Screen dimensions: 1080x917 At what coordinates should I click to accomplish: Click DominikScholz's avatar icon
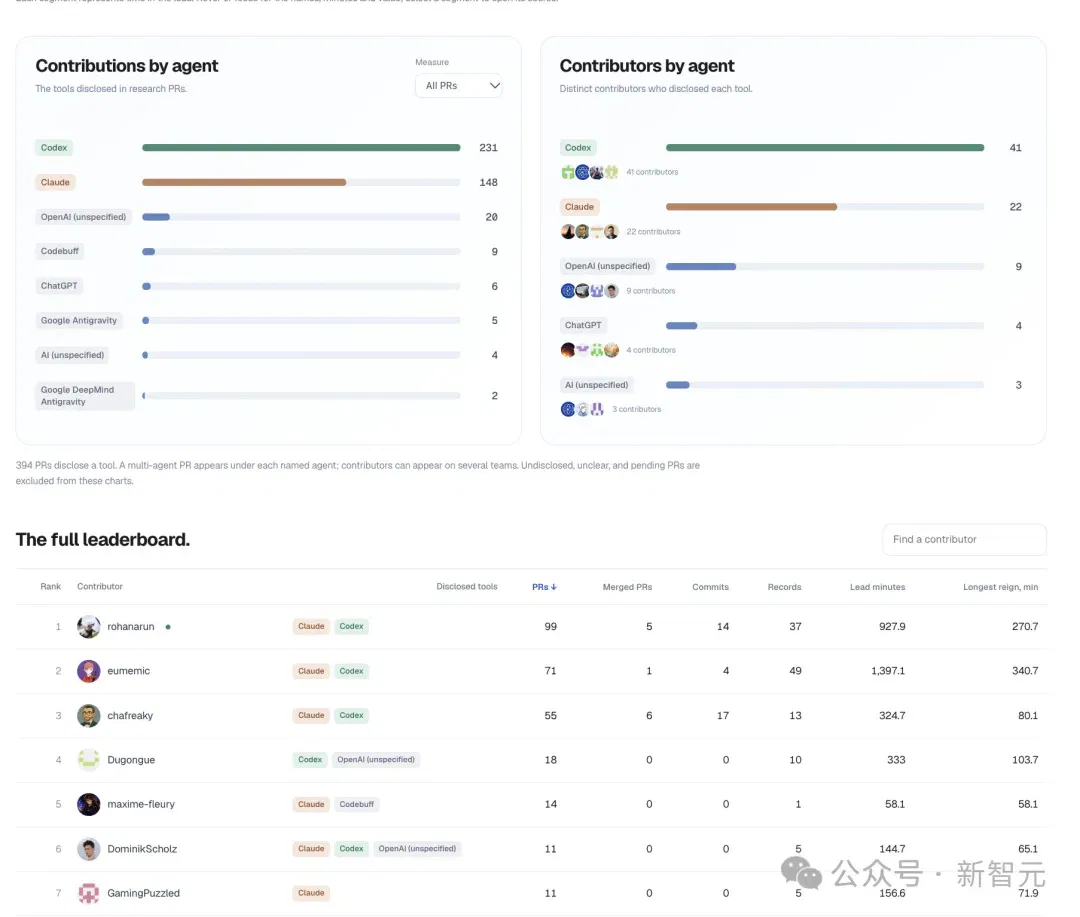click(88, 849)
